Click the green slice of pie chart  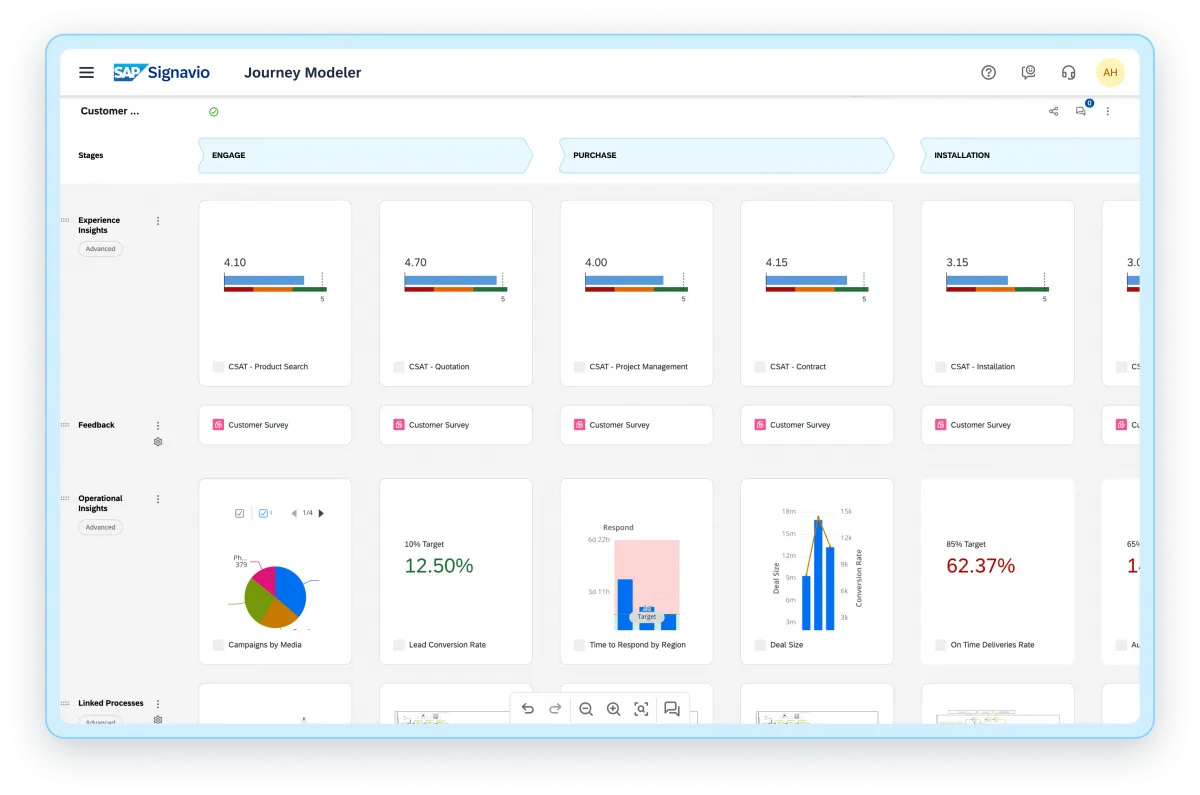tap(257, 601)
